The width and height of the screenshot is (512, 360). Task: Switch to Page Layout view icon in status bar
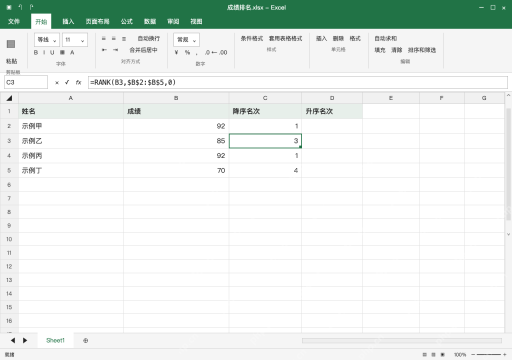433,355
